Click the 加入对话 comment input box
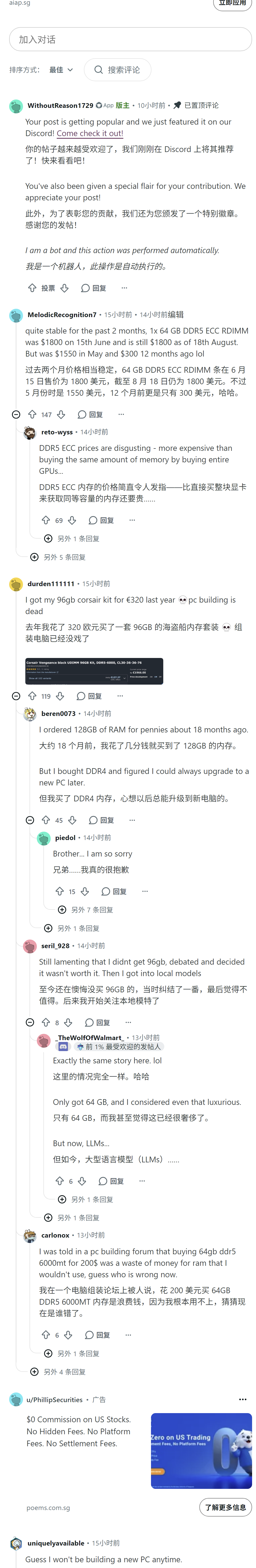This screenshot has width=256, height=1568. point(130,39)
